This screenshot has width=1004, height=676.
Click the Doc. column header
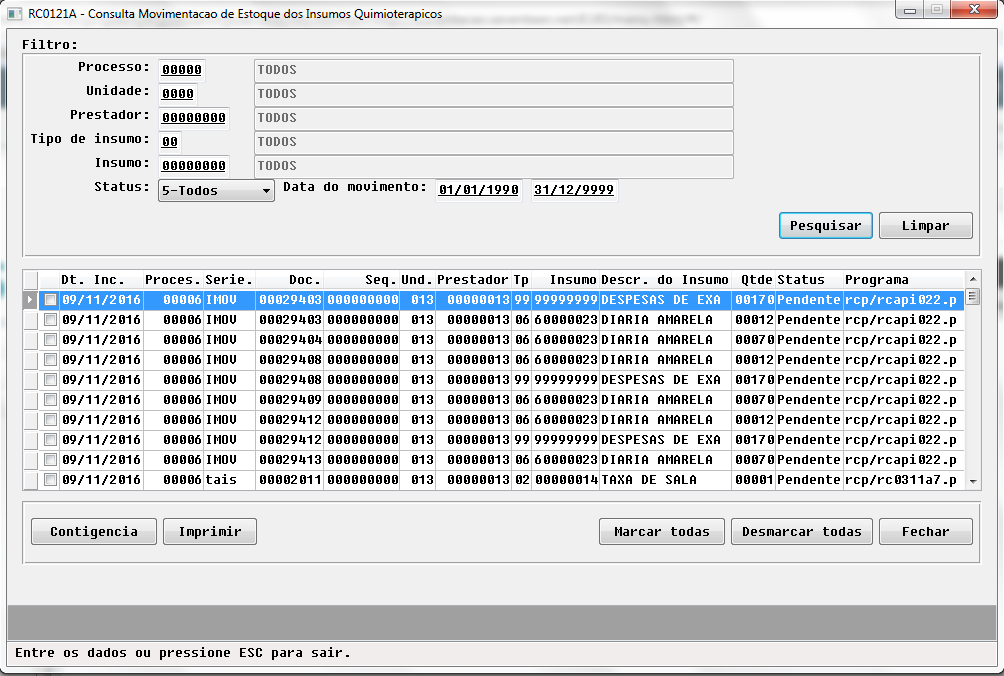pos(289,280)
